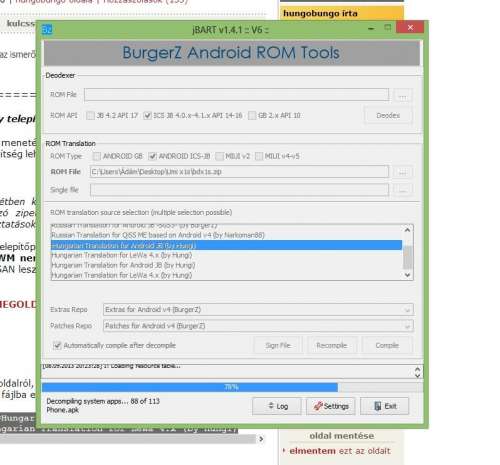Check MIUI v2 ROM type
Viewport: 500px width, 465px height.
pos(219,156)
